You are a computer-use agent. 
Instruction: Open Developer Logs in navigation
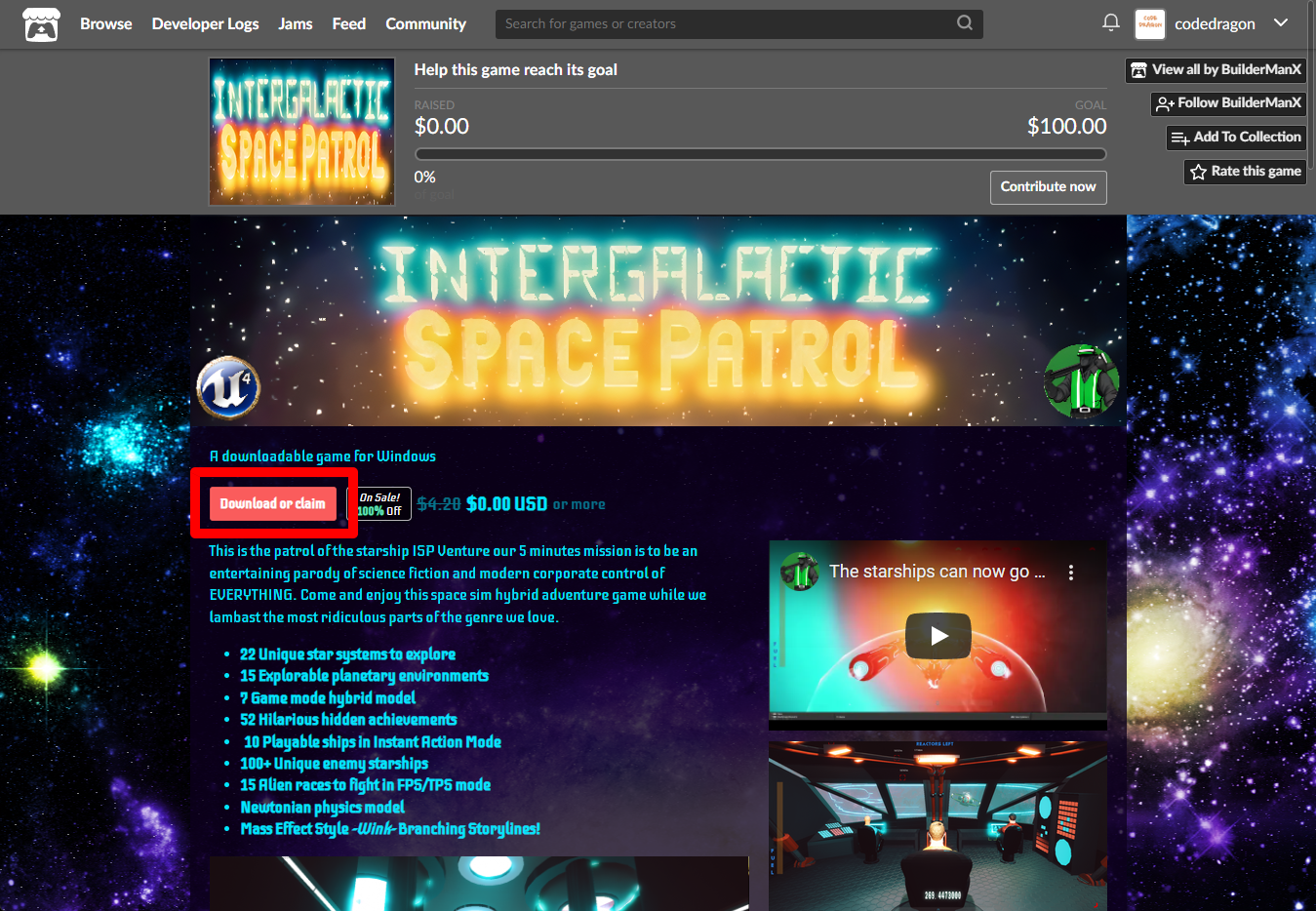(205, 24)
